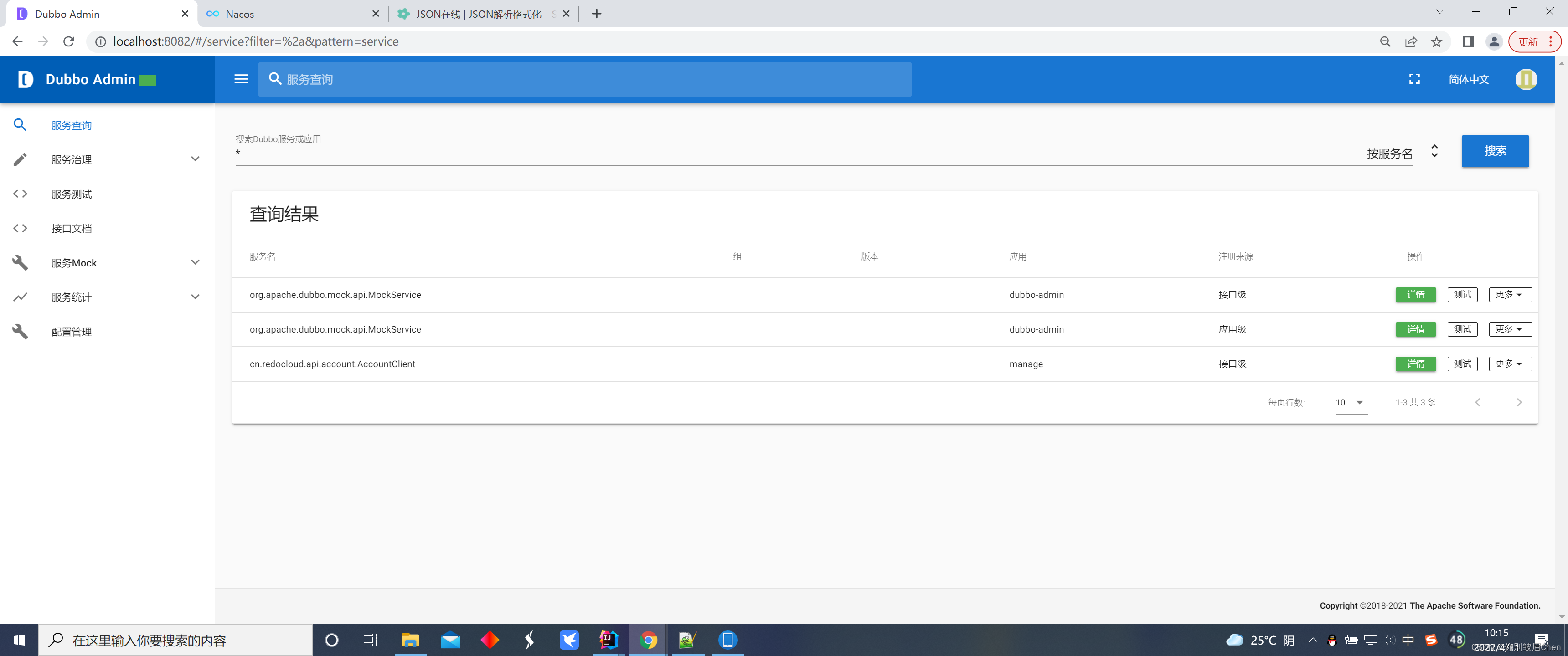Open 服务测试 in the sidebar
The height and width of the screenshot is (656, 1568).
coord(72,194)
